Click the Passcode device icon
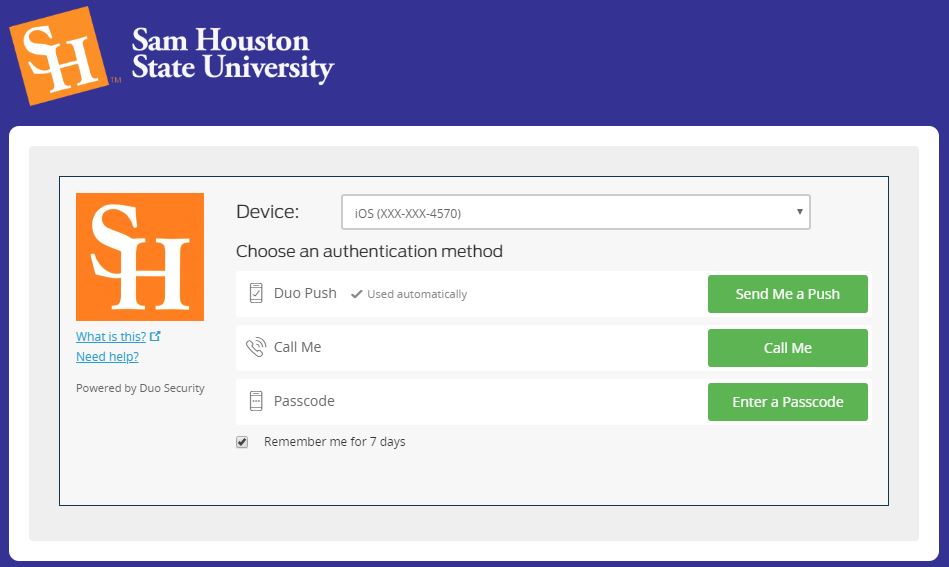The width and height of the screenshot is (949, 567). (256, 401)
